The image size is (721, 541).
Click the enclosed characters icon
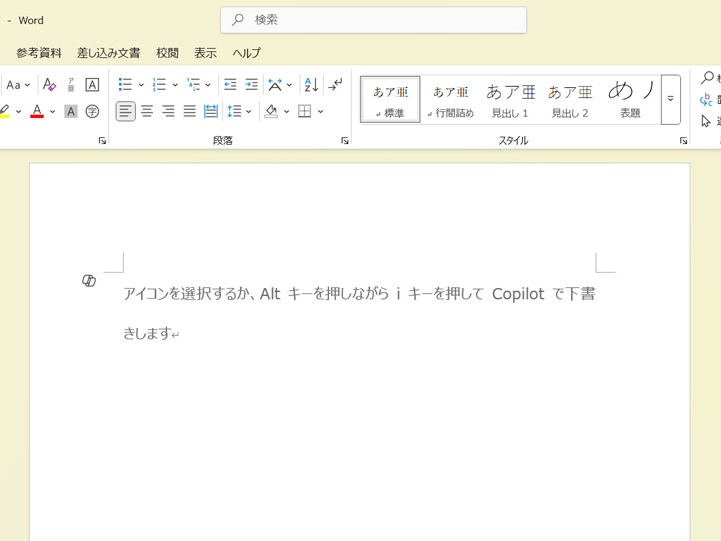[92, 111]
